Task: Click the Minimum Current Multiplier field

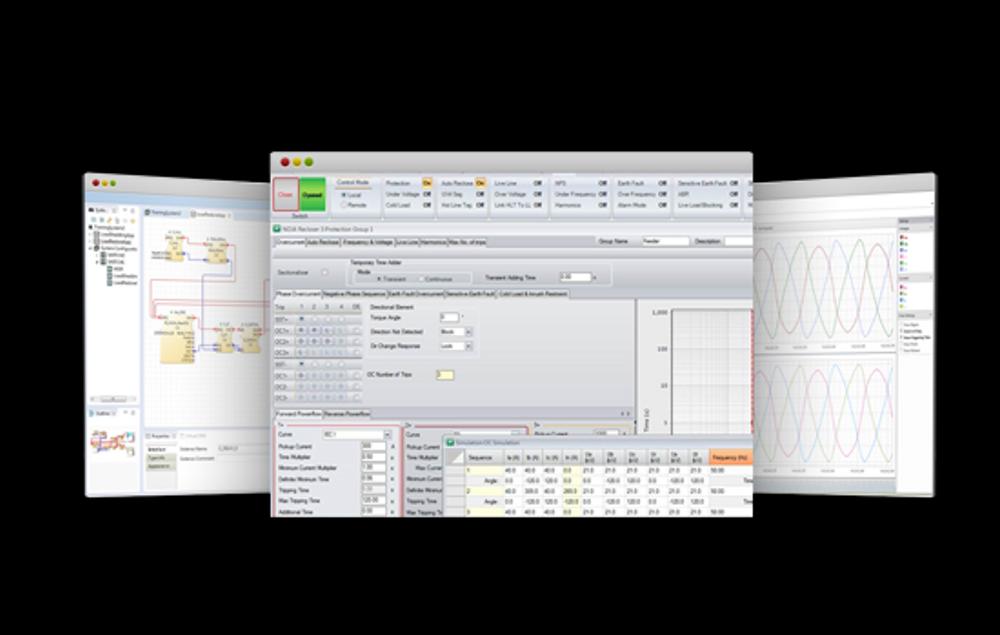Action: point(374,468)
